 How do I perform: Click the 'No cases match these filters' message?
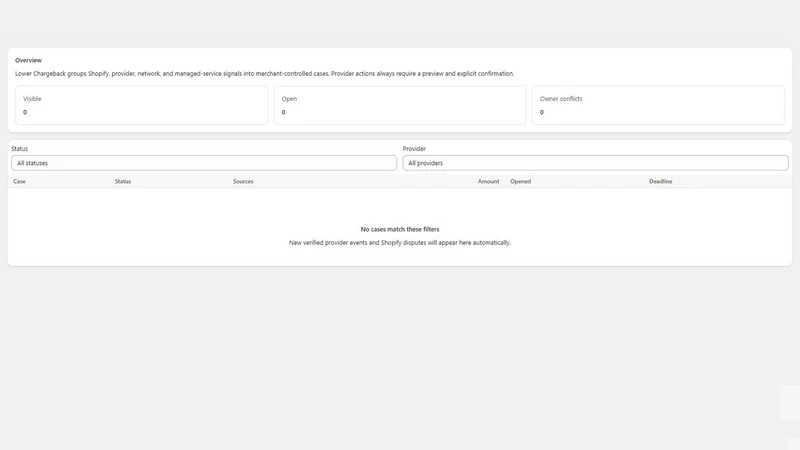point(400,229)
